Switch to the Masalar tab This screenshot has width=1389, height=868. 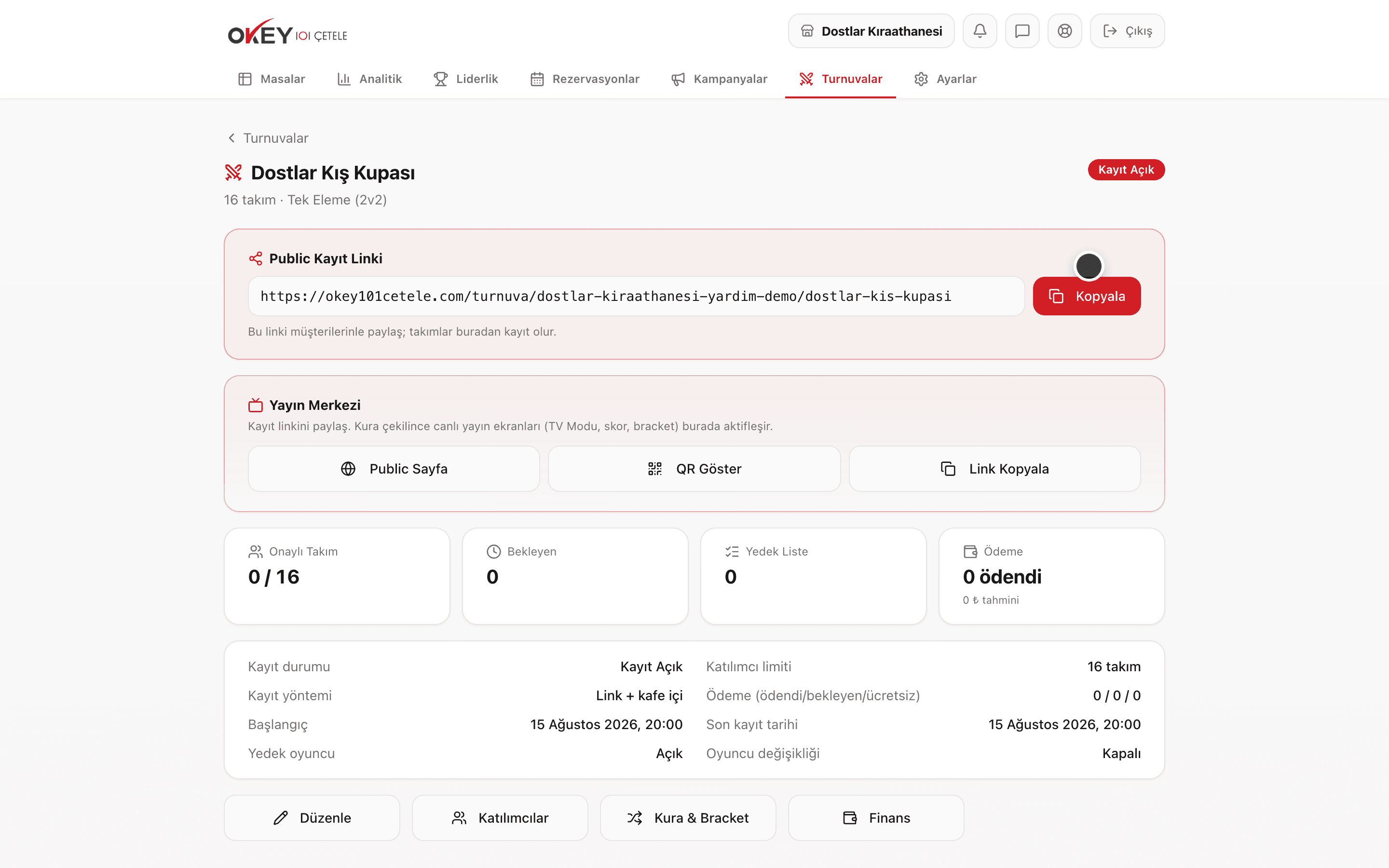(x=272, y=79)
